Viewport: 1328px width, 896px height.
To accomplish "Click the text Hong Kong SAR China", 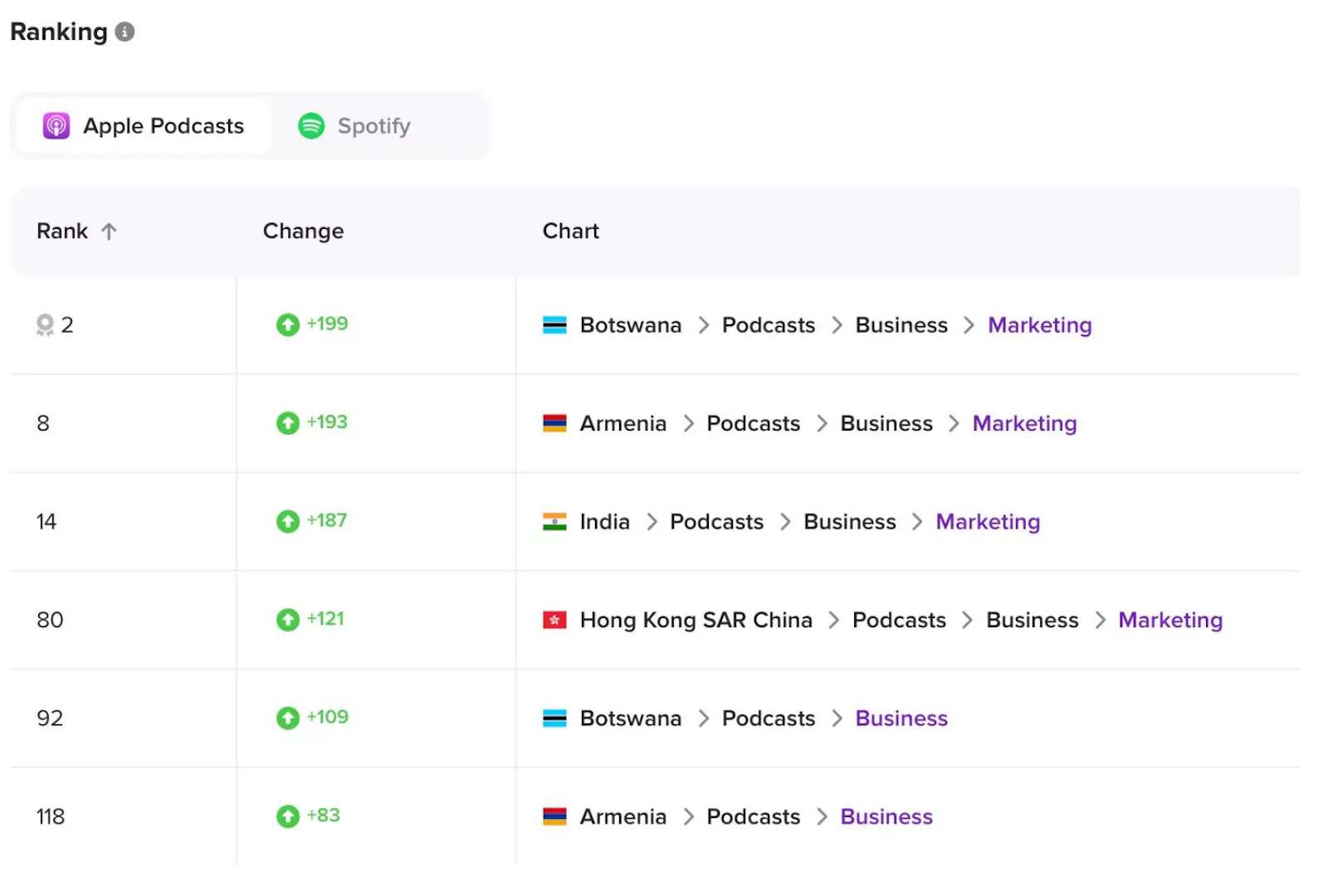I will pyautogui.click(x=696, y=620).
